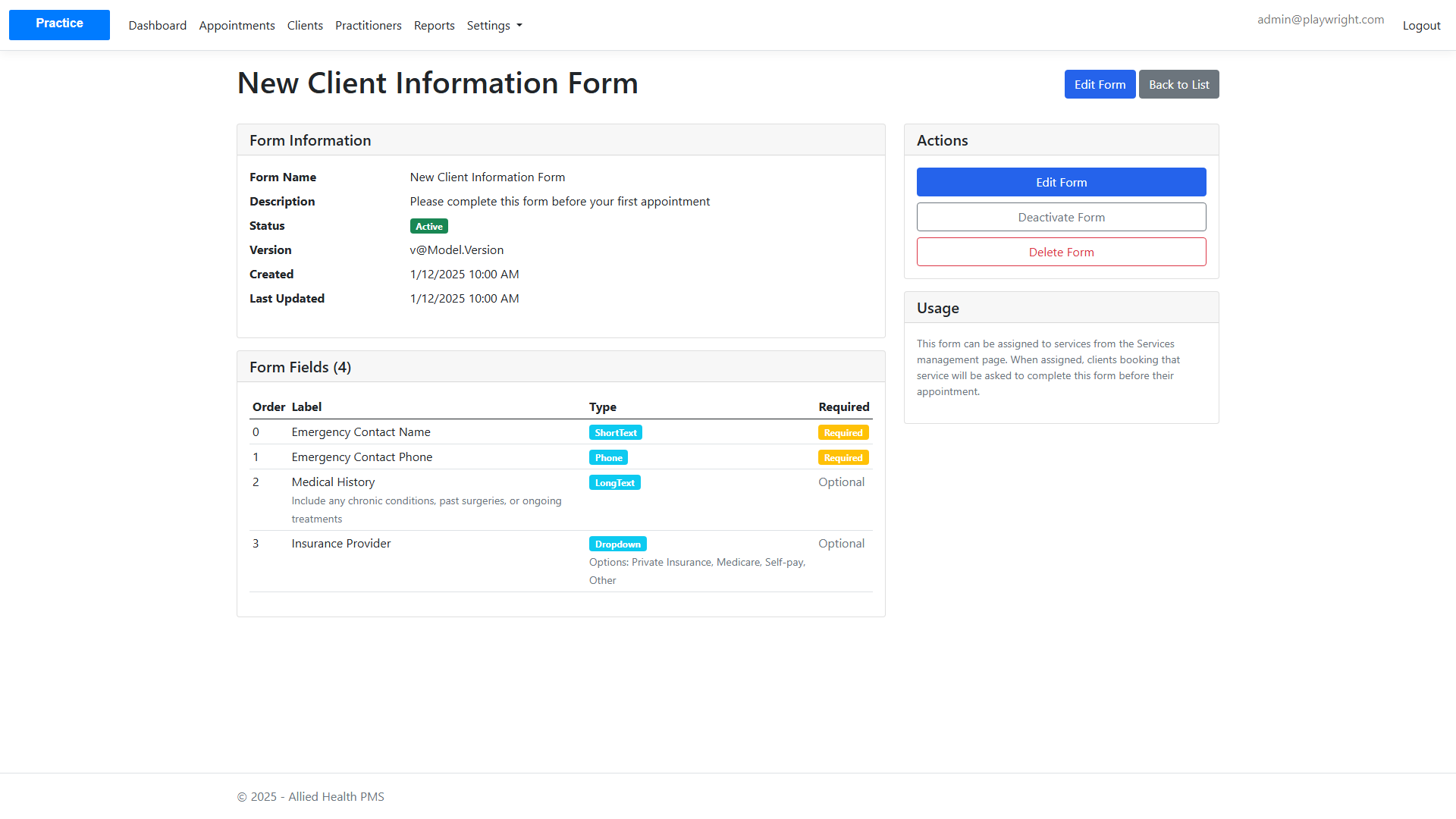Click the Order column header
This screenshot has height=819, width=1456.
click(x=268, y=406)
